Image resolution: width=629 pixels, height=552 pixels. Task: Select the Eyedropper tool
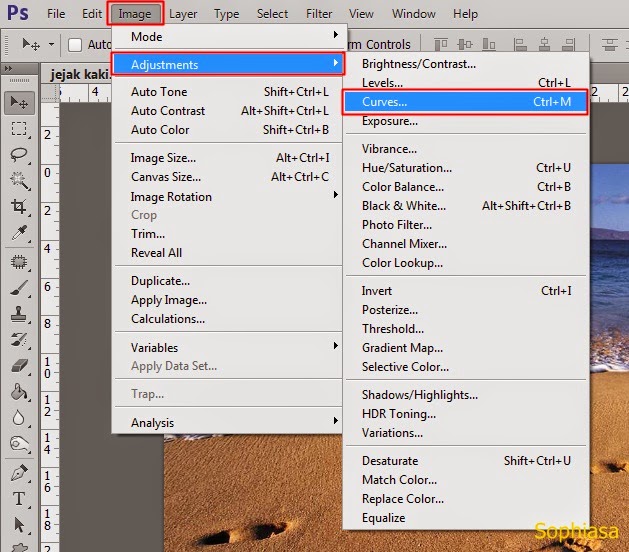[x=19, y=233]
